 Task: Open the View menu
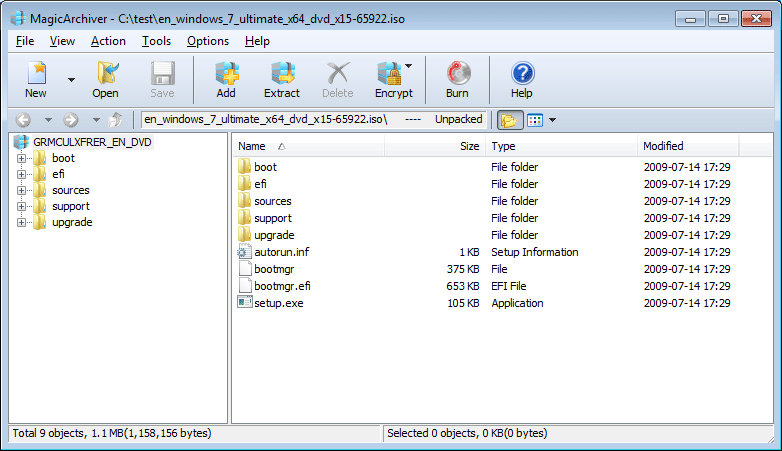pos(62,41)
